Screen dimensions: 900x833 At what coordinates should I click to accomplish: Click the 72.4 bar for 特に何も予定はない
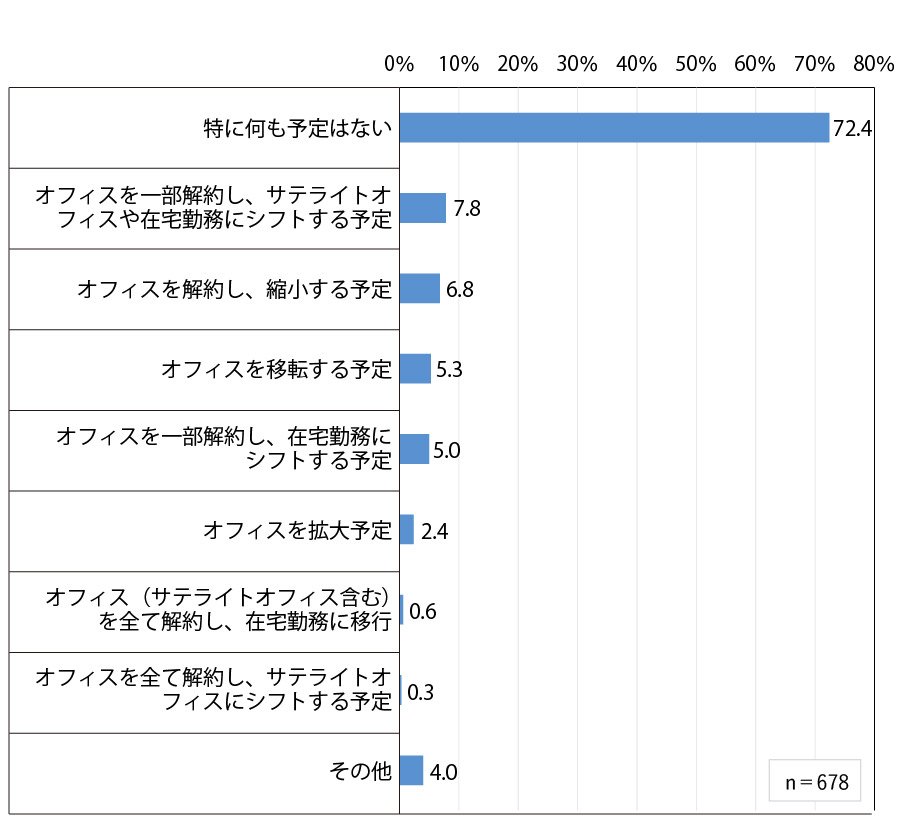point(614,127)
